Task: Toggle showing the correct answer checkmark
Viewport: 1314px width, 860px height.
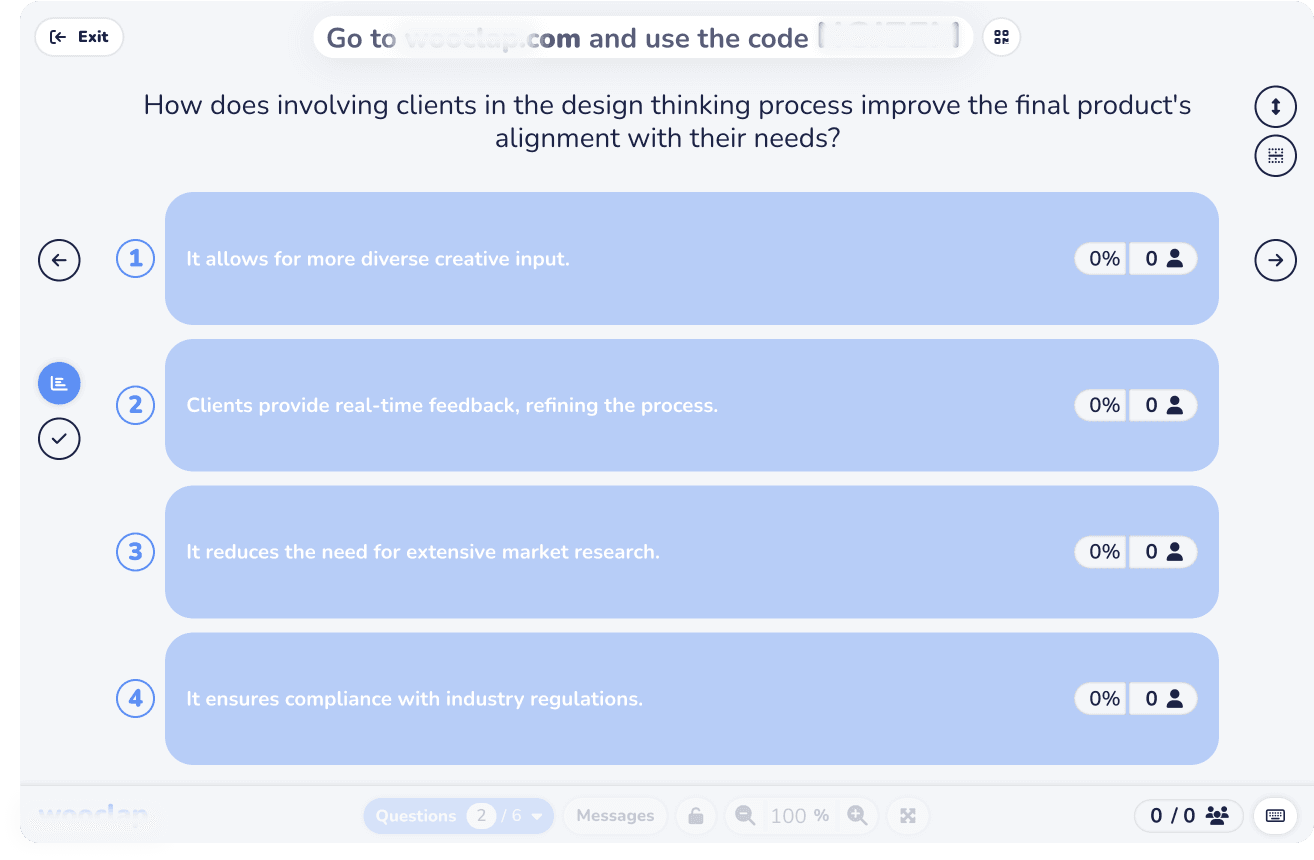Action: (59, 438)
